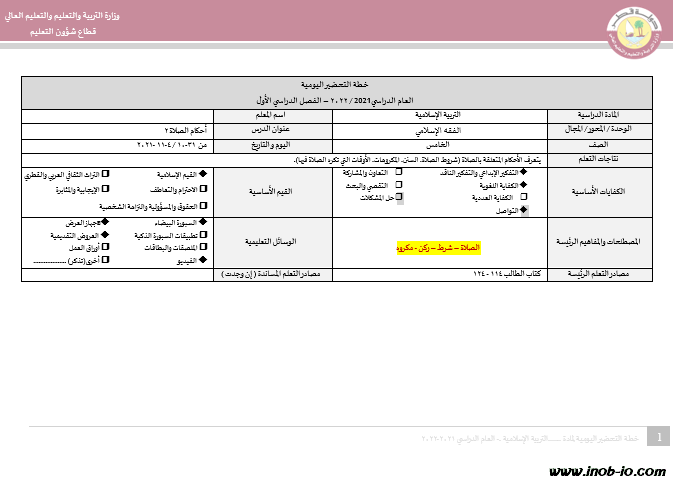Click the diamond marker next to السبورة البيضاء
This screenshot has height=477, width=673.
pos(203,222)
